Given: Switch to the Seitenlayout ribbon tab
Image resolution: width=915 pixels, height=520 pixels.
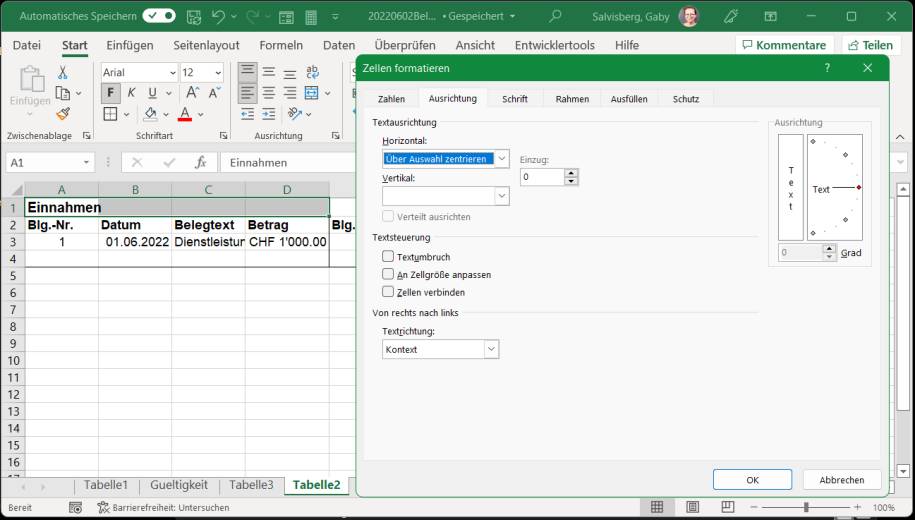Looking at the screenshot, I should [207, 45].
